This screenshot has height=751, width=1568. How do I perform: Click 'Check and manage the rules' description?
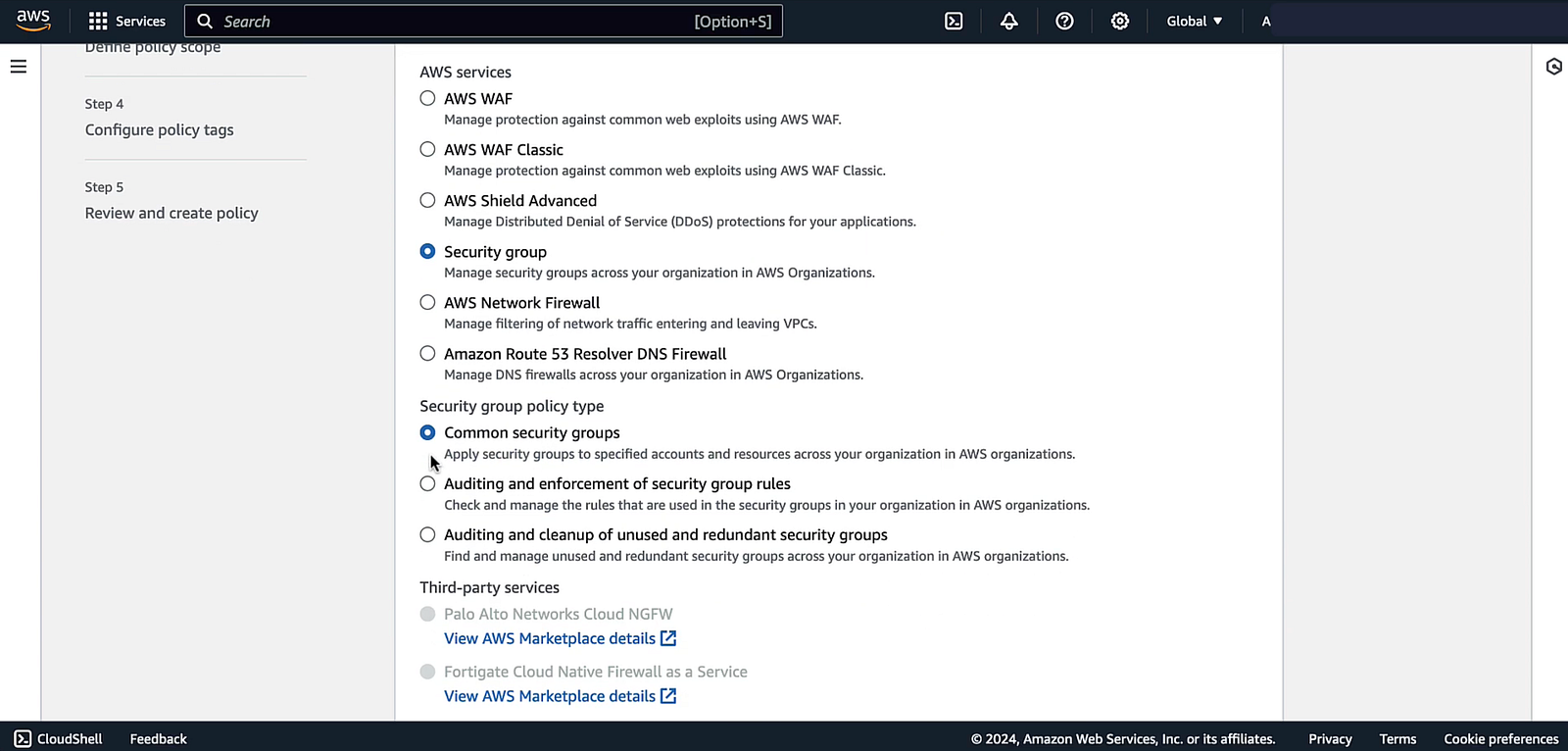click(766, 505)
